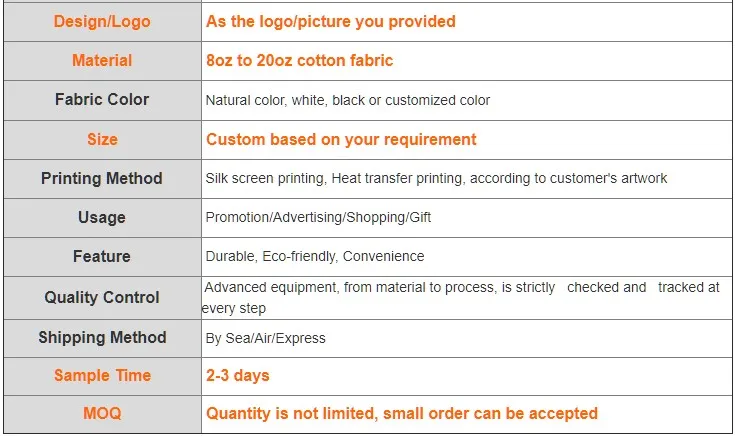Image resolution: width=735 pixels, height=436 pixels.
Task: Click the '2-3 days' sample time value
Action: (238, 375)
